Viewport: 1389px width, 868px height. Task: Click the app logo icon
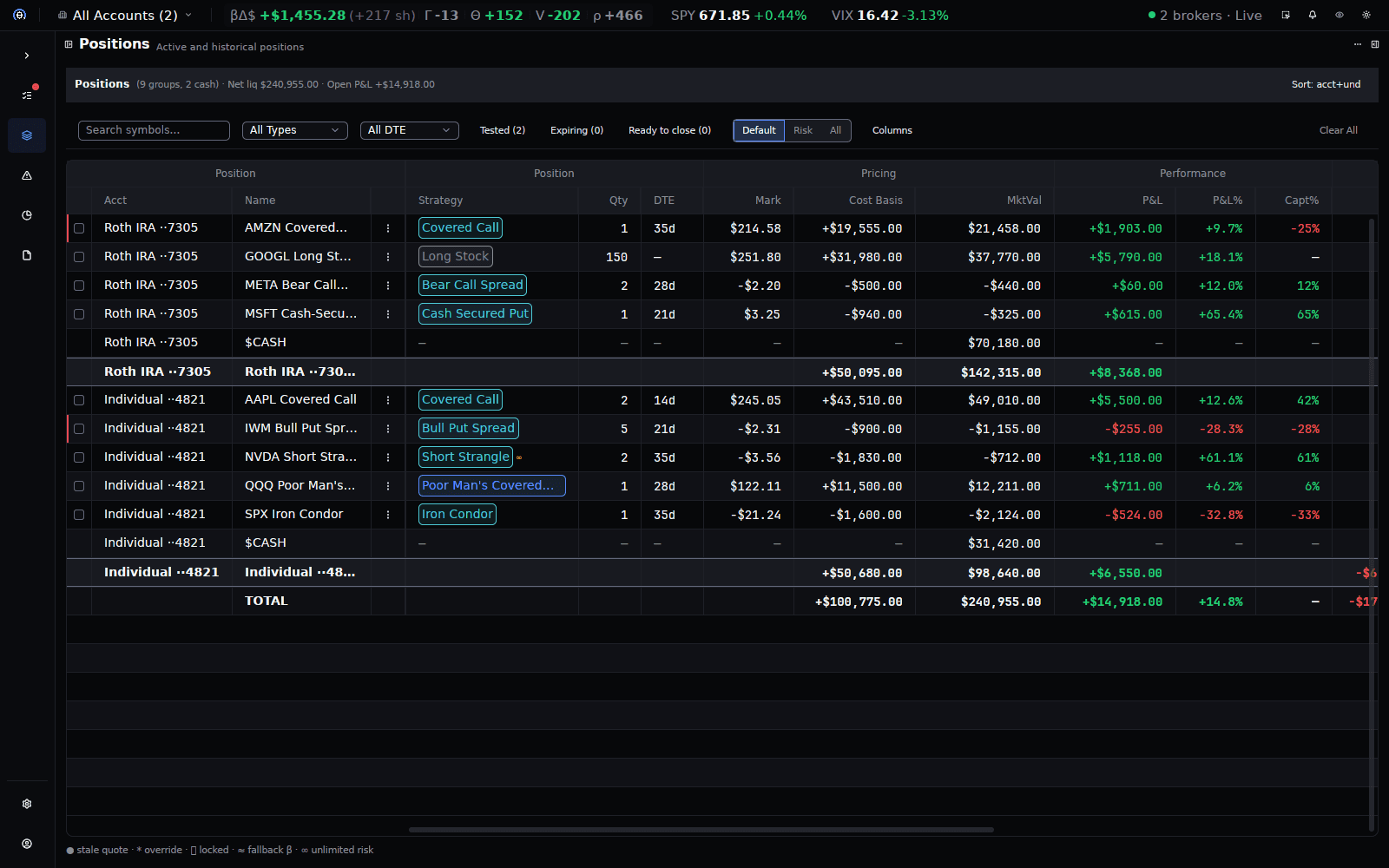(x=20, y=15)
